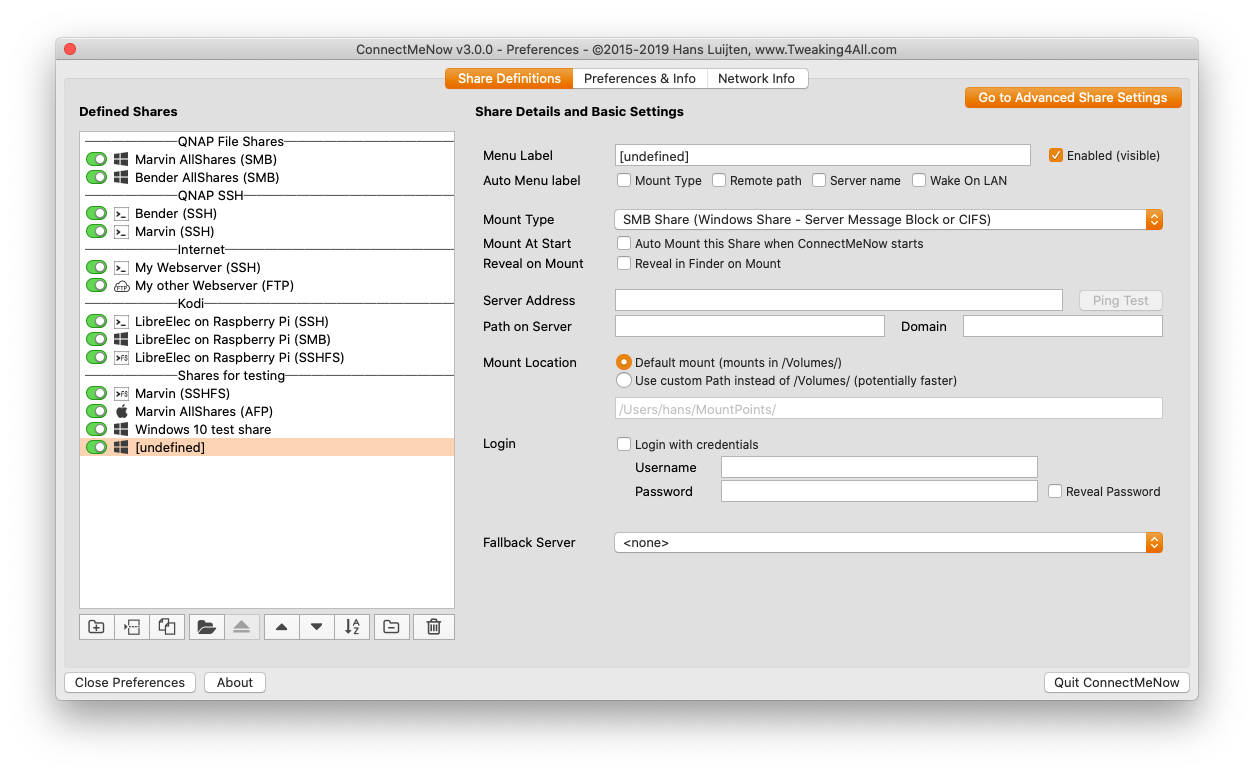This screenshot has width=1254, height=774.
Task: Click the insert separator line icon
Action: tap(132, 627)
